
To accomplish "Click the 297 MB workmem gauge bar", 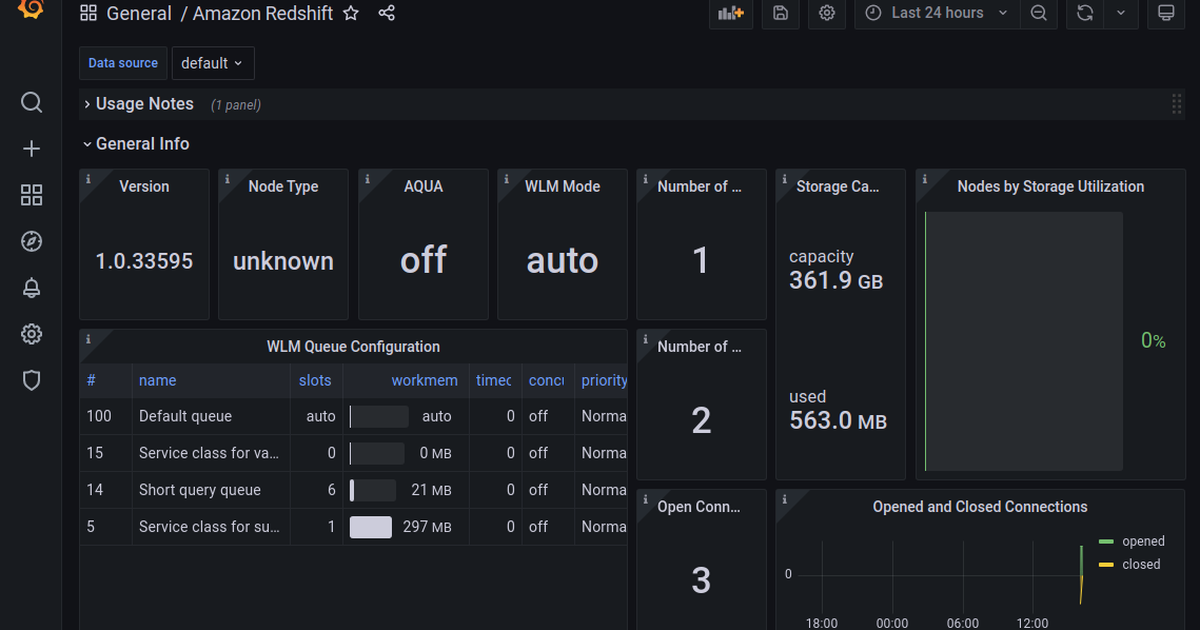I will point(371,527).
